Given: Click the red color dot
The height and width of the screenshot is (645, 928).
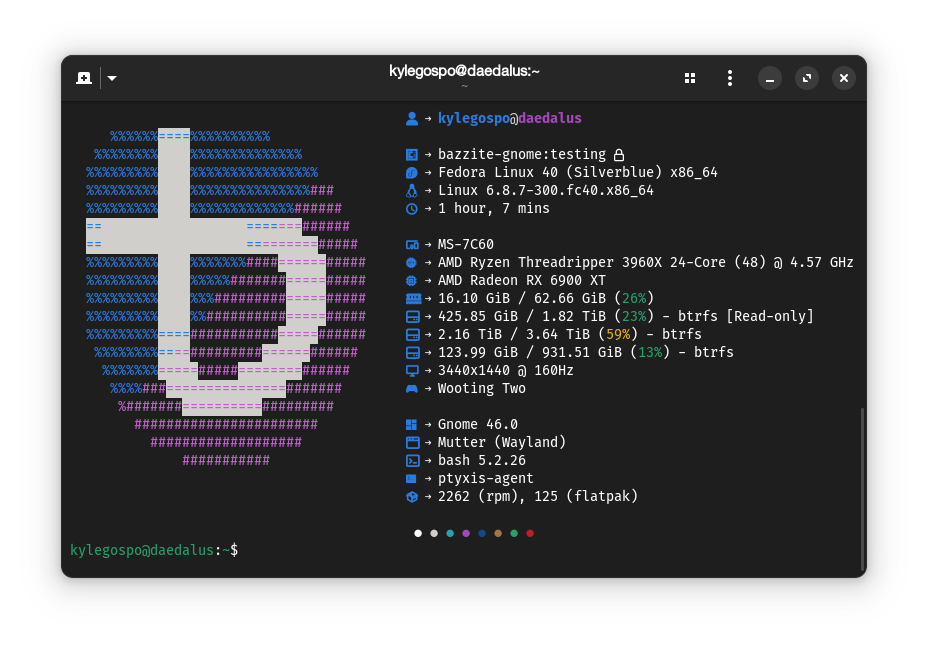Looking at the screenshot, I should pos(530,533).
